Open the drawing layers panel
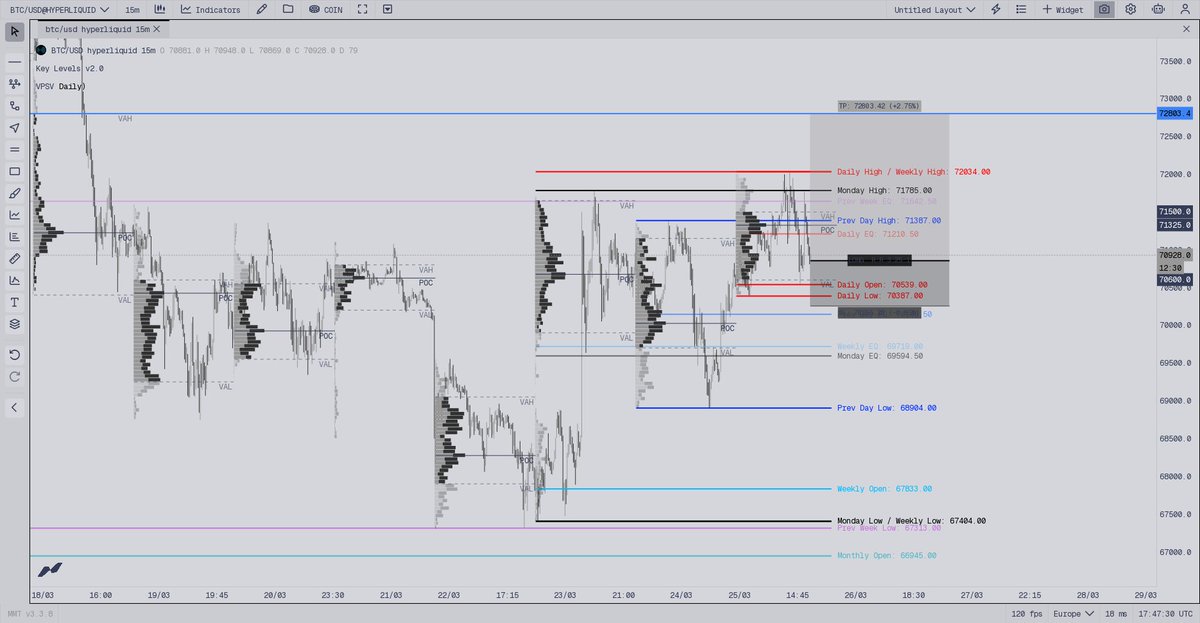The width and height of the screenshot is (1200, 623). coord(15,324)
